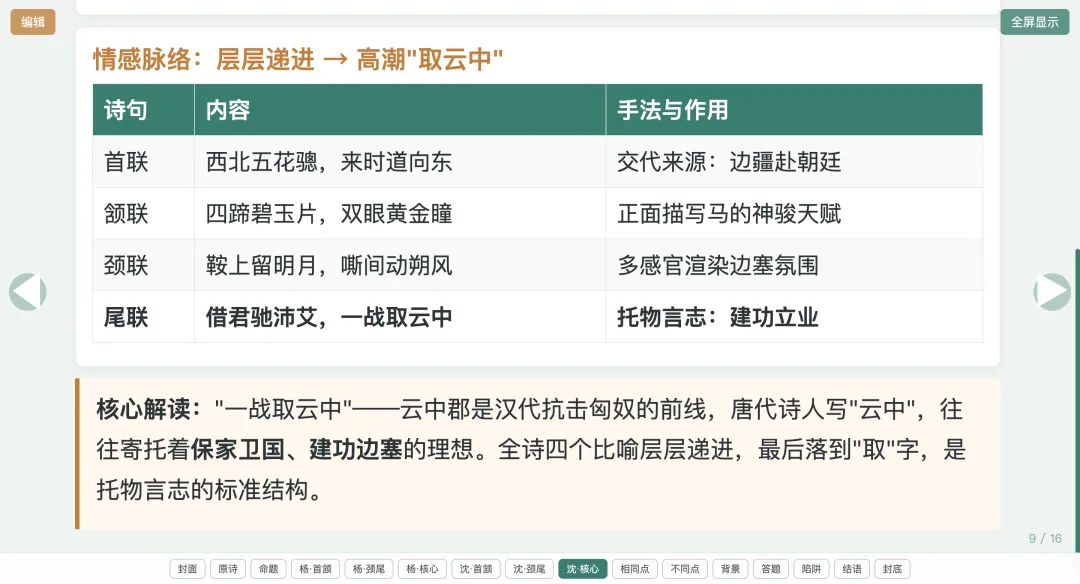This screenshot has height=584, width=1080.
Task: Select the 背景 slide tab
Action: [x=730, y=569]
